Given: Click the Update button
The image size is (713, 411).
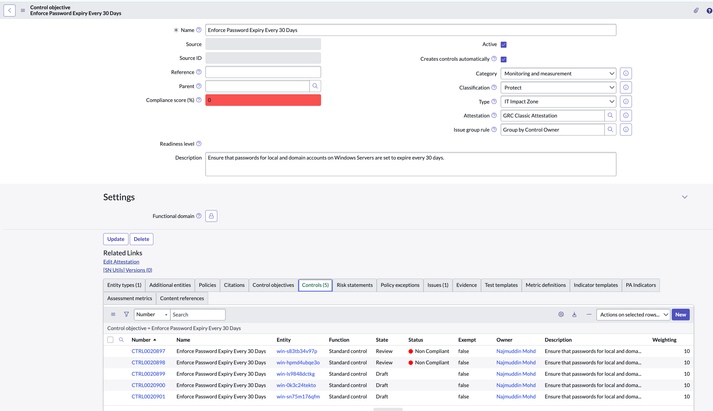Looking at the screenshot, I should tap(115, 239).
